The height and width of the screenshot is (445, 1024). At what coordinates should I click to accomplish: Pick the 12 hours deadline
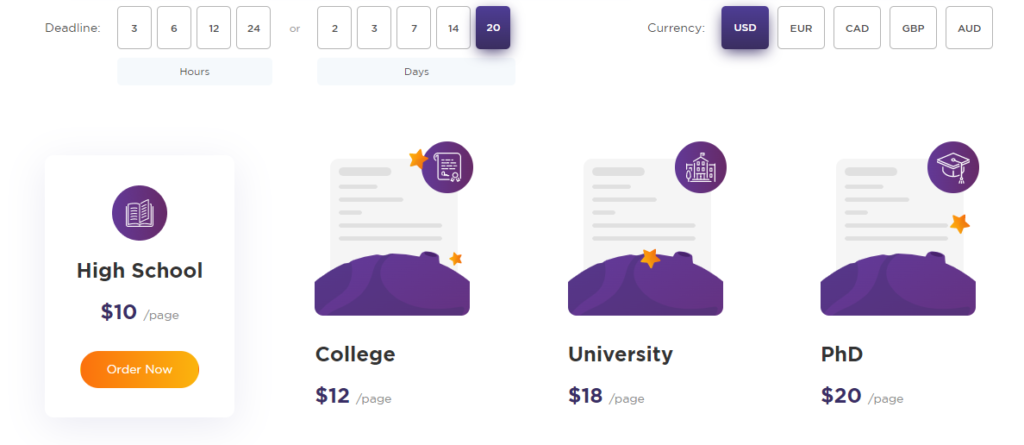pyautogui.click(x=214, y=28)
